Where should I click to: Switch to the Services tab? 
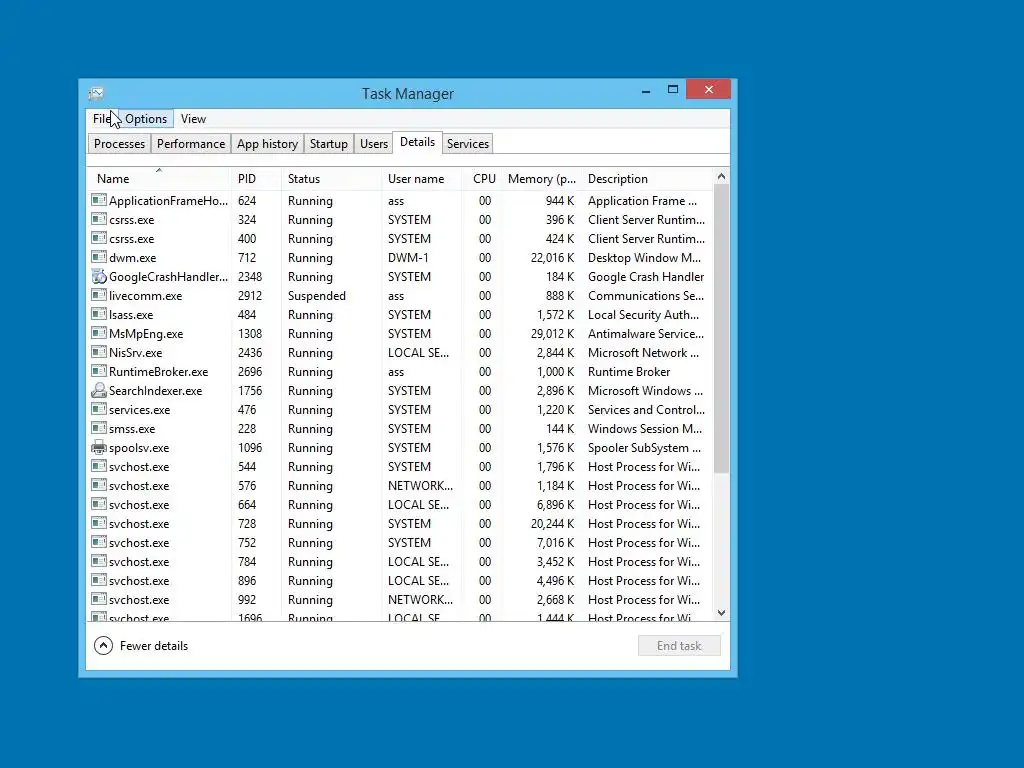click(x=468, y=144)
